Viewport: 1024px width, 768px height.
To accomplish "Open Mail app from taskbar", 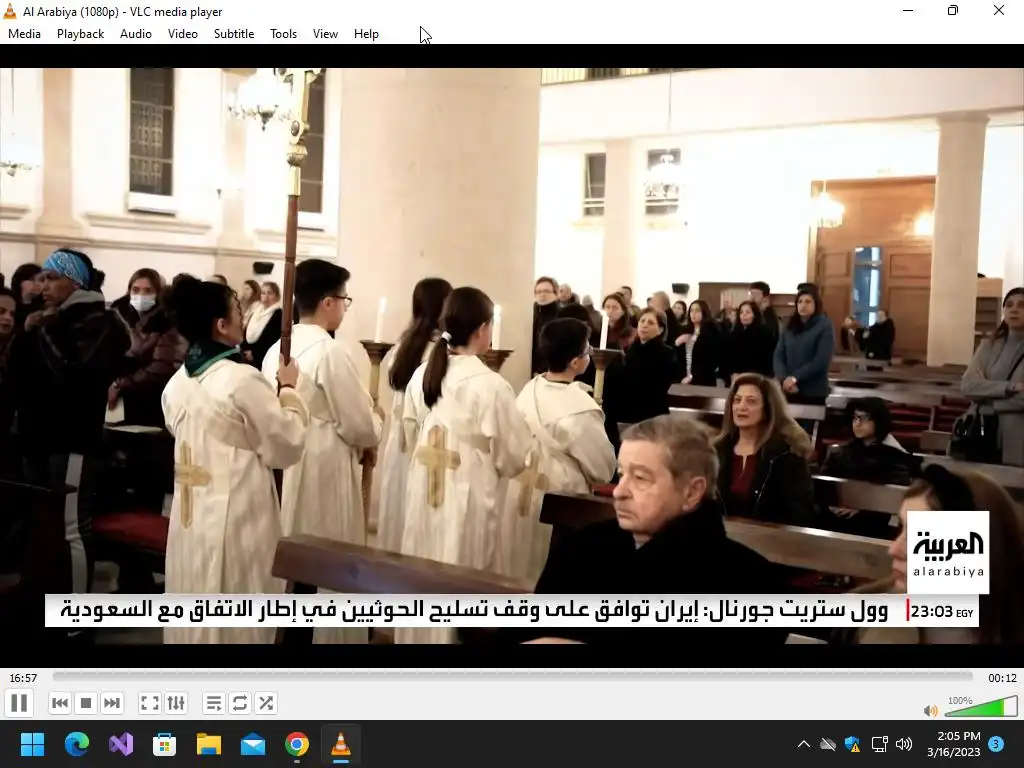I will pyautogui.click(x=253, y=744).
